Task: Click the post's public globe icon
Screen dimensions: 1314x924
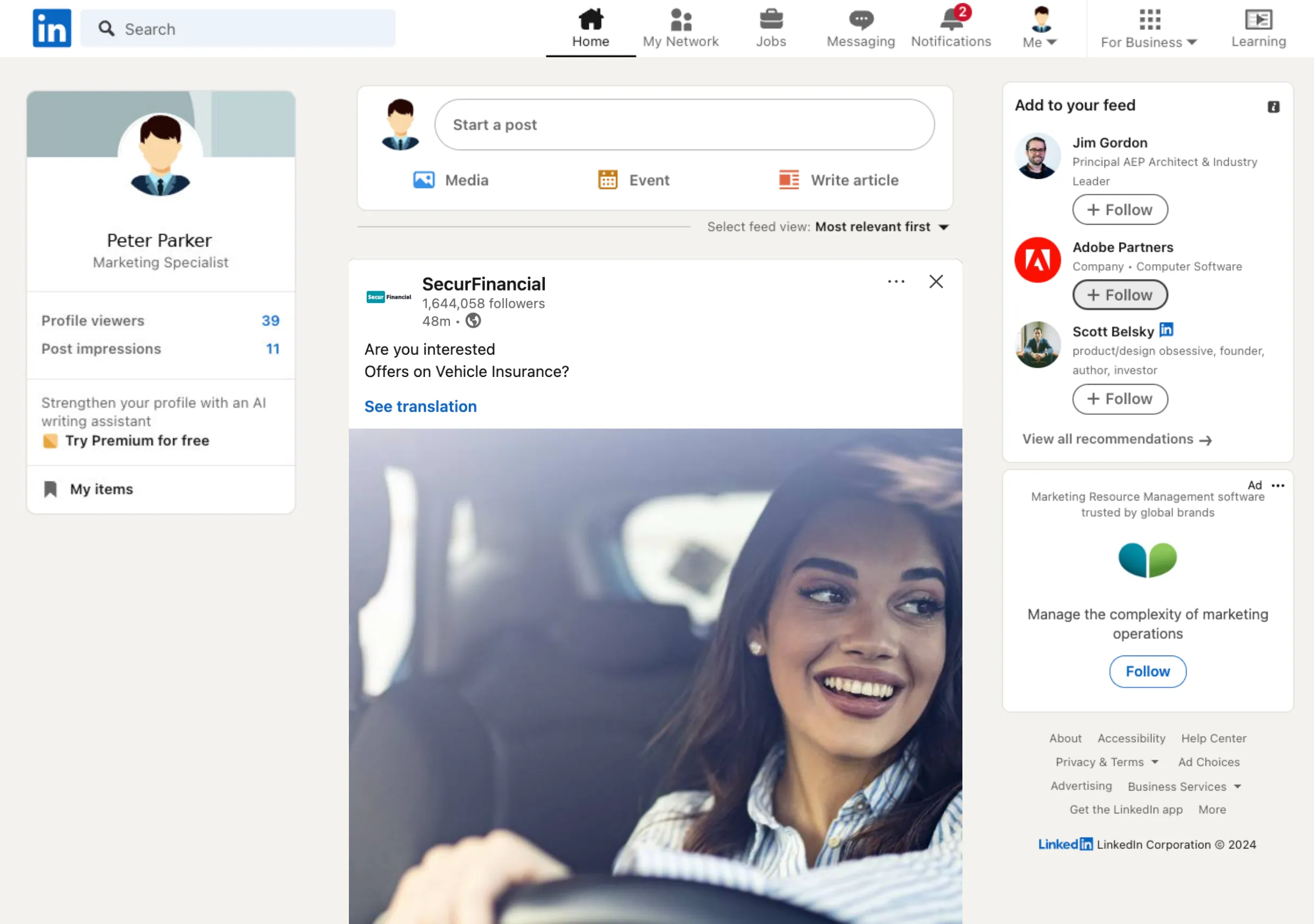Action: coord(473,321)
